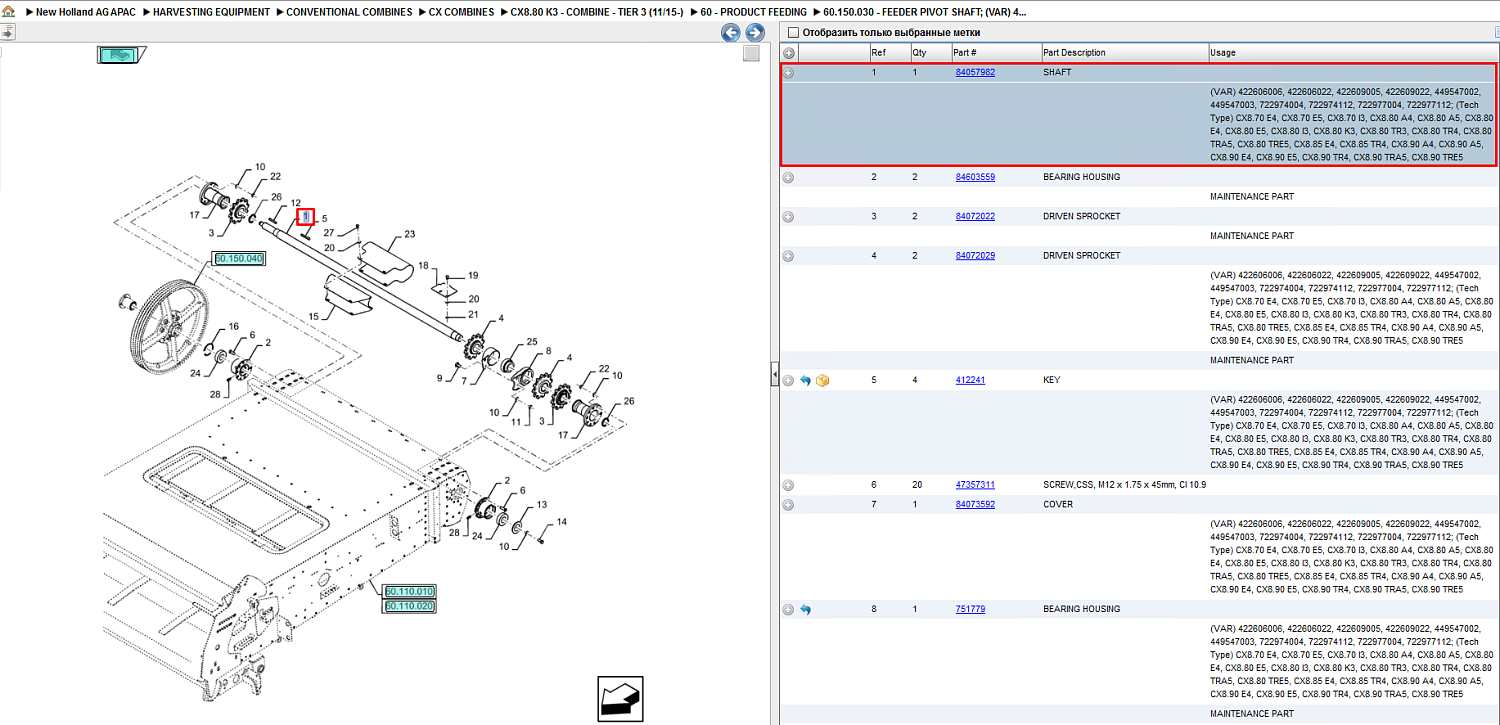
Task: Expand the SCREW,CSS row plus icon
Action: [x=788, y=485]
